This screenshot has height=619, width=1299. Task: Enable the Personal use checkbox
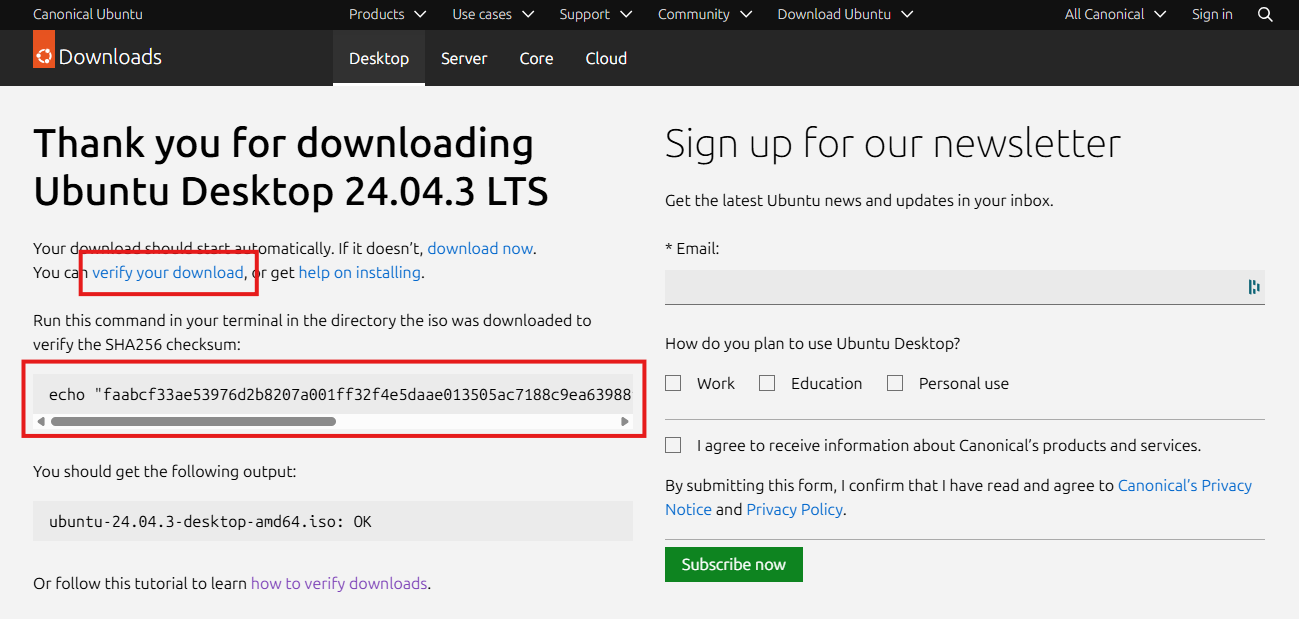pos(895,383)
